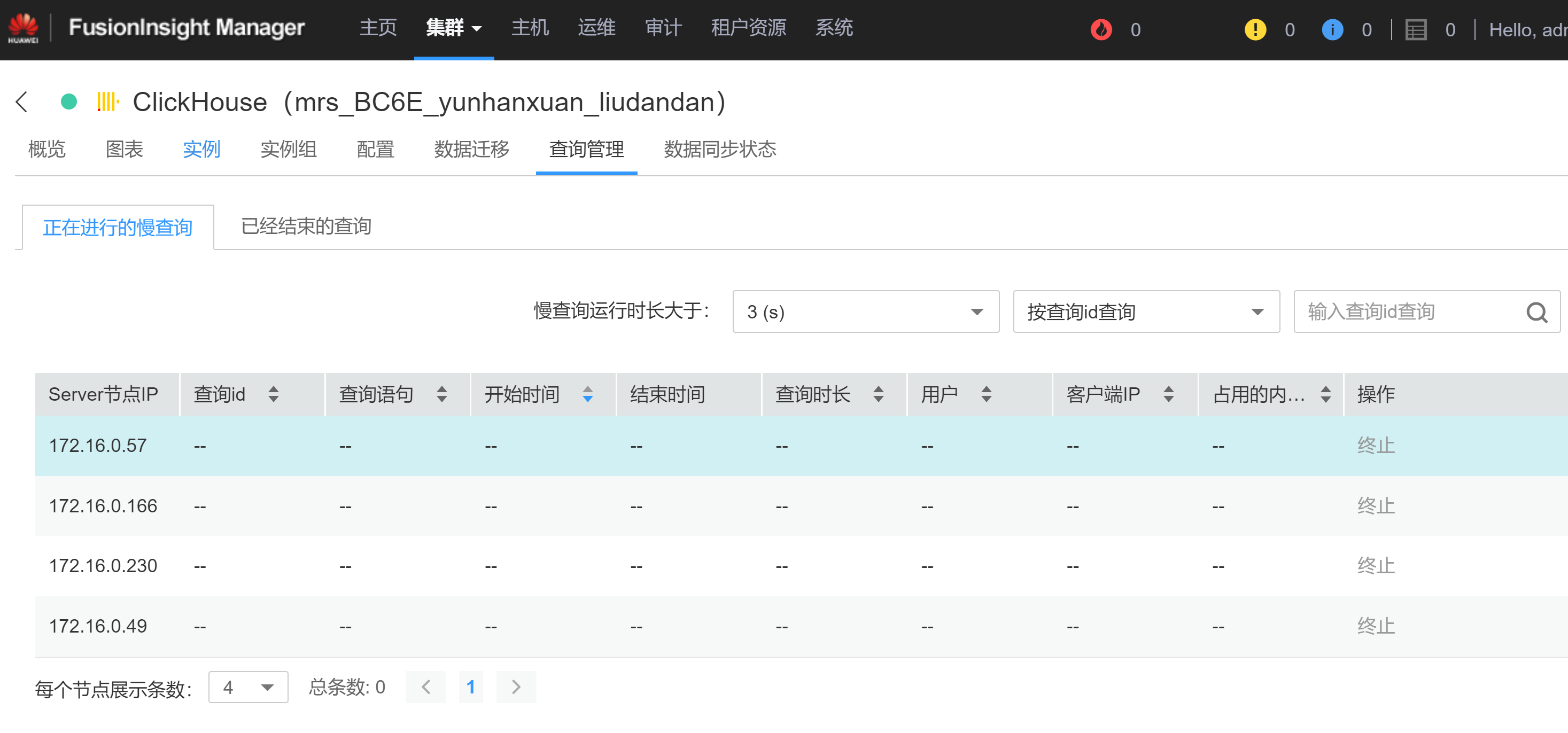Viewport: 1568px width, 733px height.
Task: Click the search magnifier in query id field
Action: point(1536,312)
